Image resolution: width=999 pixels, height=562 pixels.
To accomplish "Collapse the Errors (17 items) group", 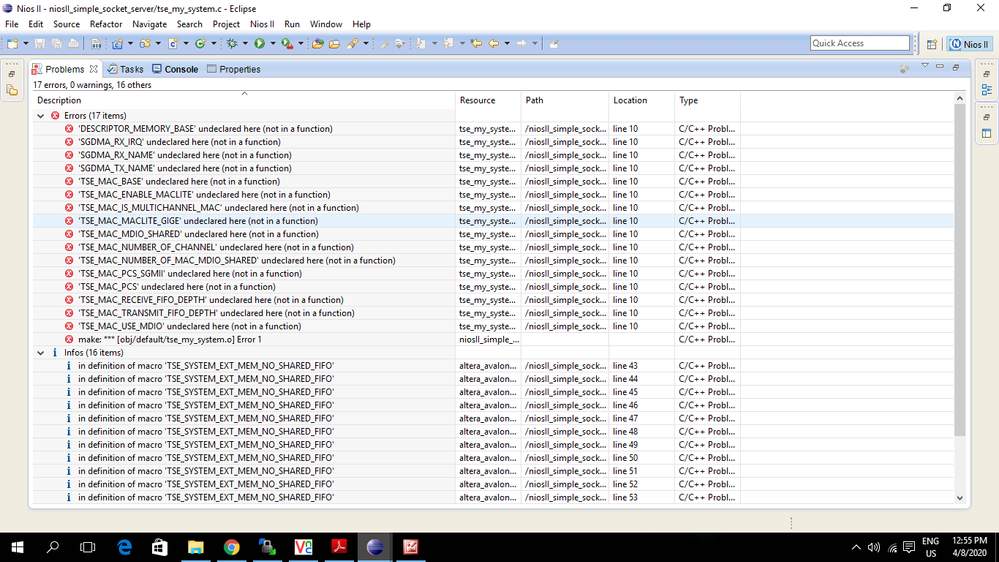I will [x=41, y=116].
